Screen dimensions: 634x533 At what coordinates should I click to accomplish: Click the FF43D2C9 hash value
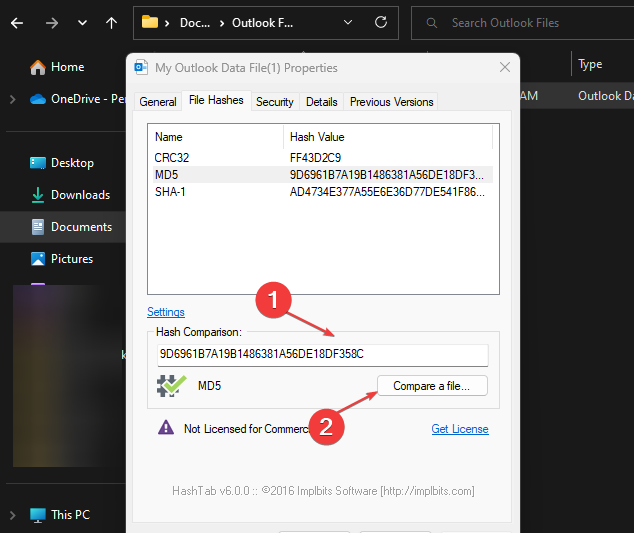coord(315,157)
